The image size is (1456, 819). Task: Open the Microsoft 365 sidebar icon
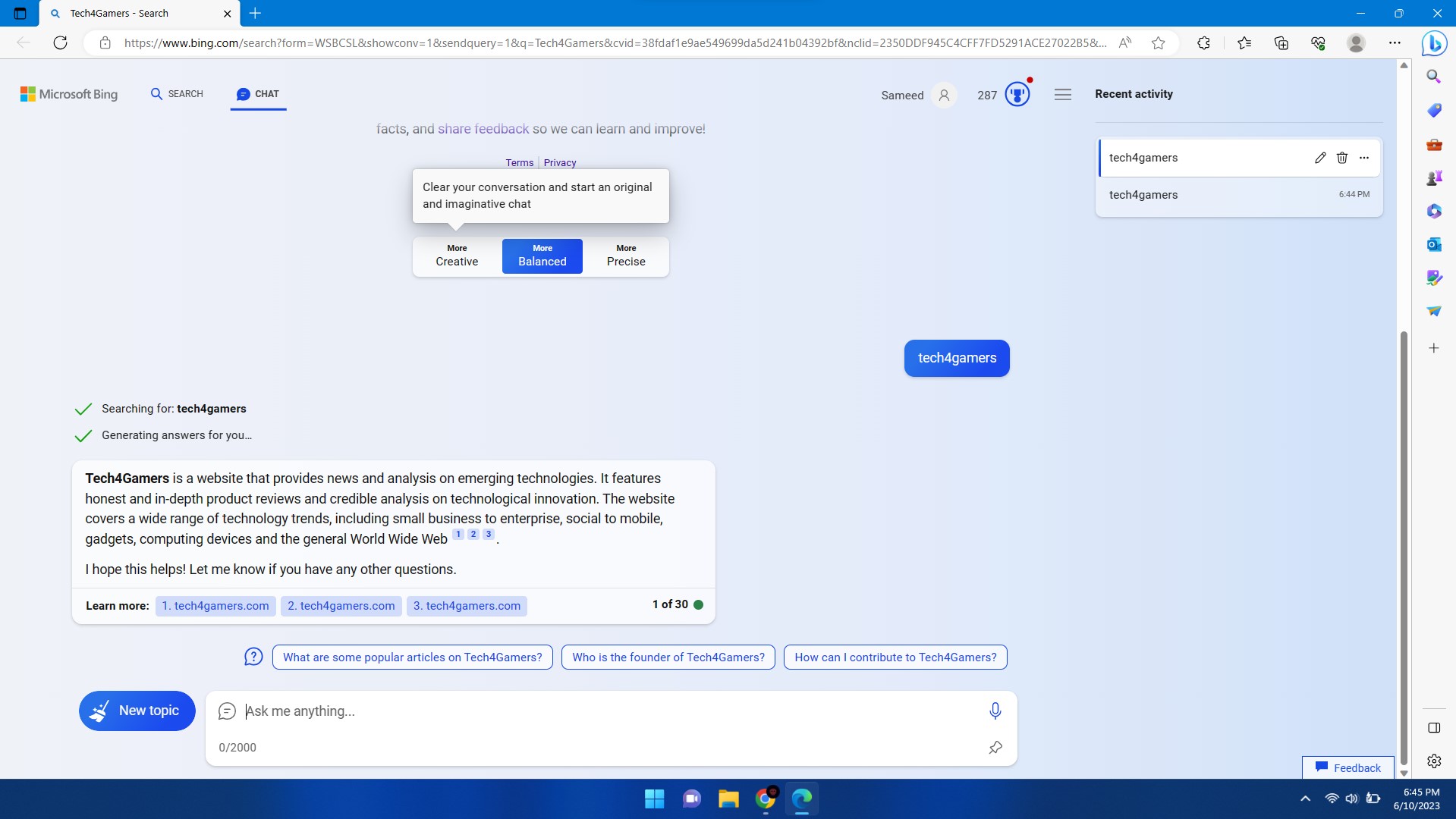(1433, 211)
